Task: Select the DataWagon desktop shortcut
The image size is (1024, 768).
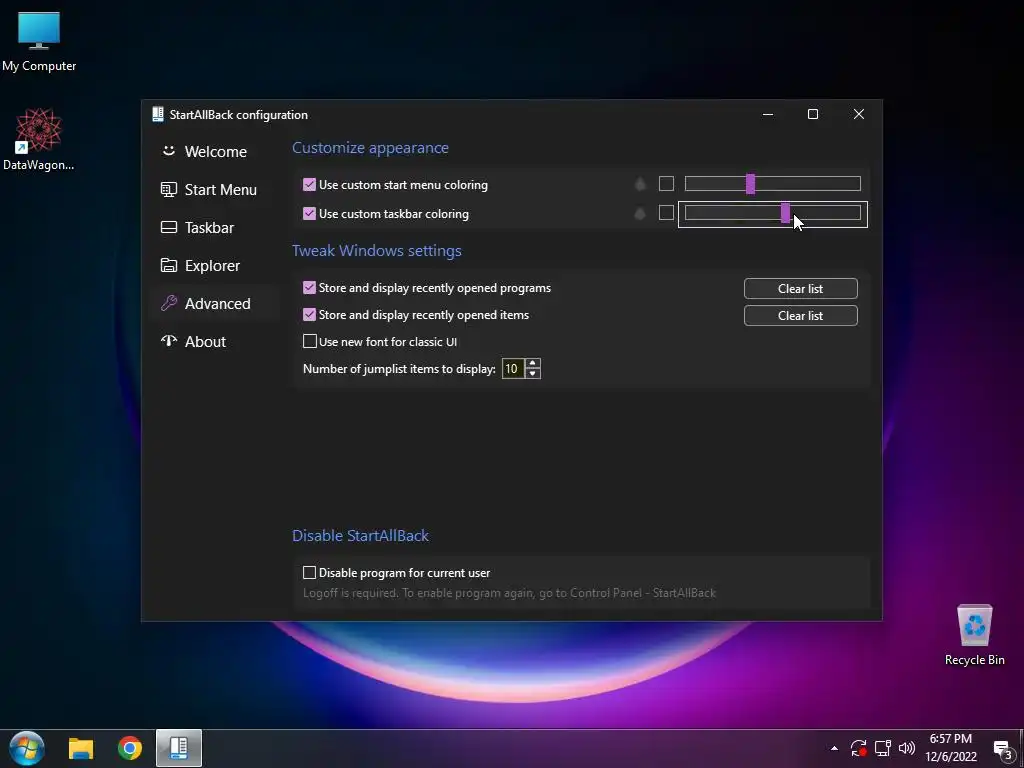Action: (39, 140)
